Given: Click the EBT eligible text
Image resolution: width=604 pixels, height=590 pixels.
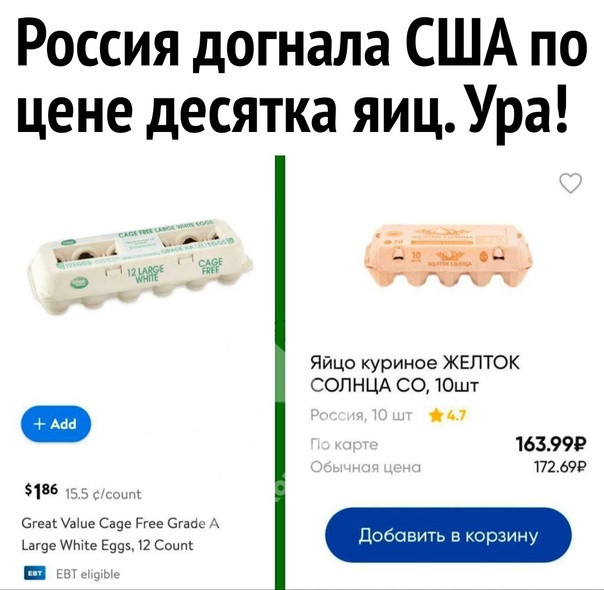Looking at the screenshot, I should click(x=88, y=574).
